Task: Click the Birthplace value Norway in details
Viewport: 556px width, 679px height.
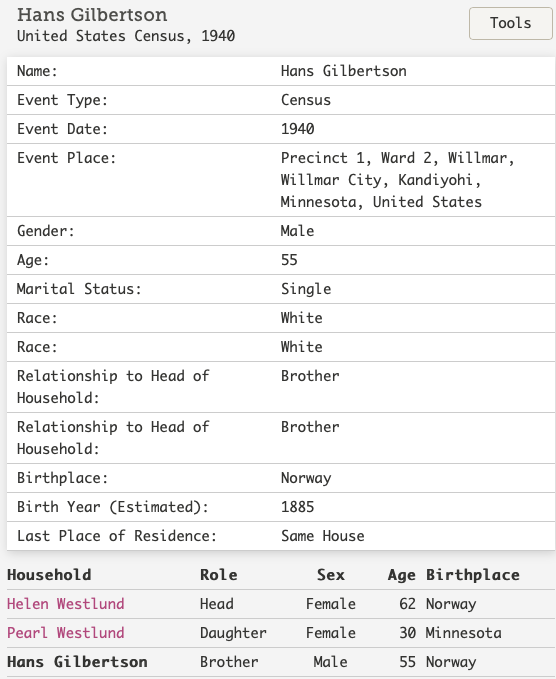Action: click(306, 478)
